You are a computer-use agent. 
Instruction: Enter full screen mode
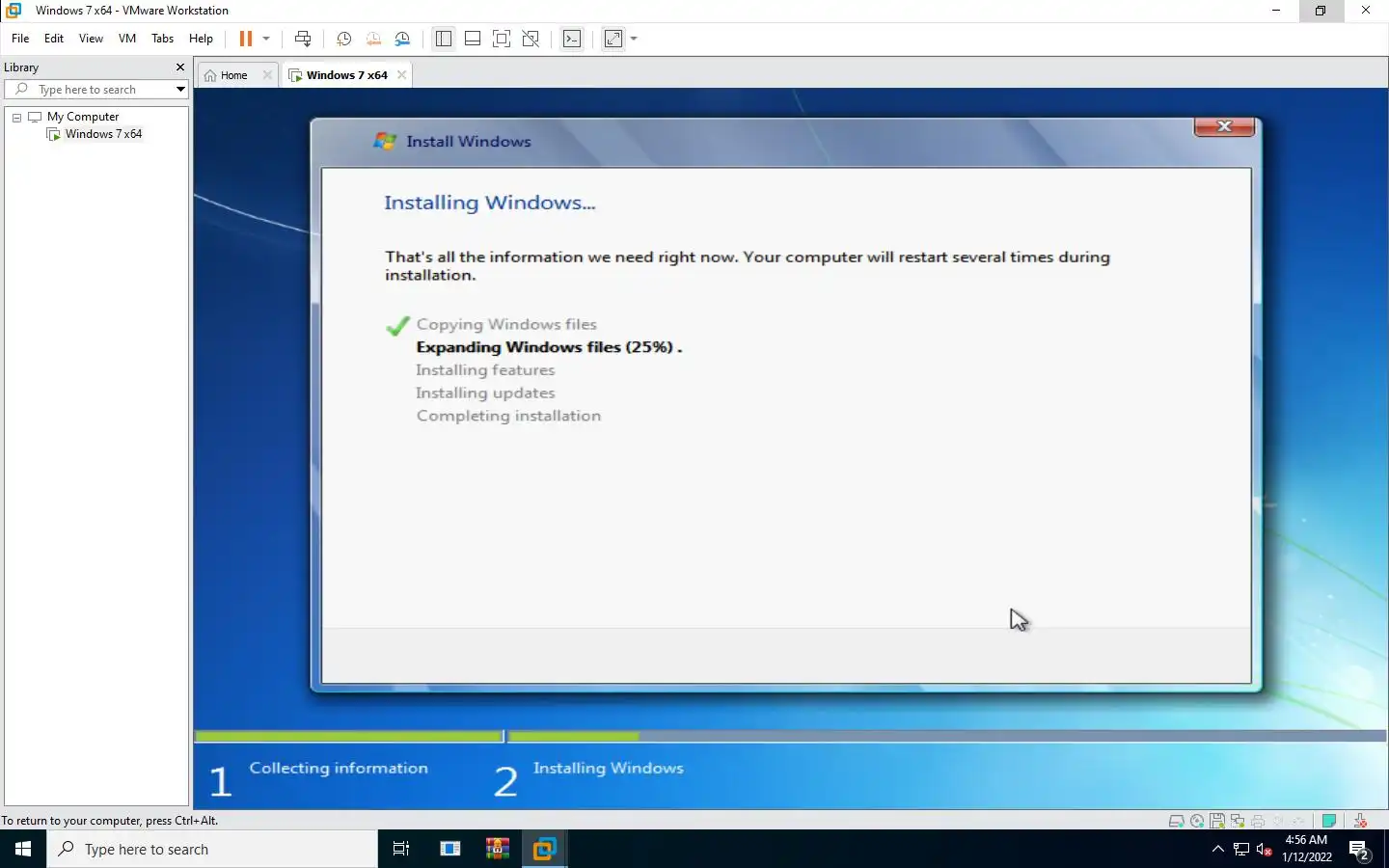pyautogui.click(x=502, y=39)
